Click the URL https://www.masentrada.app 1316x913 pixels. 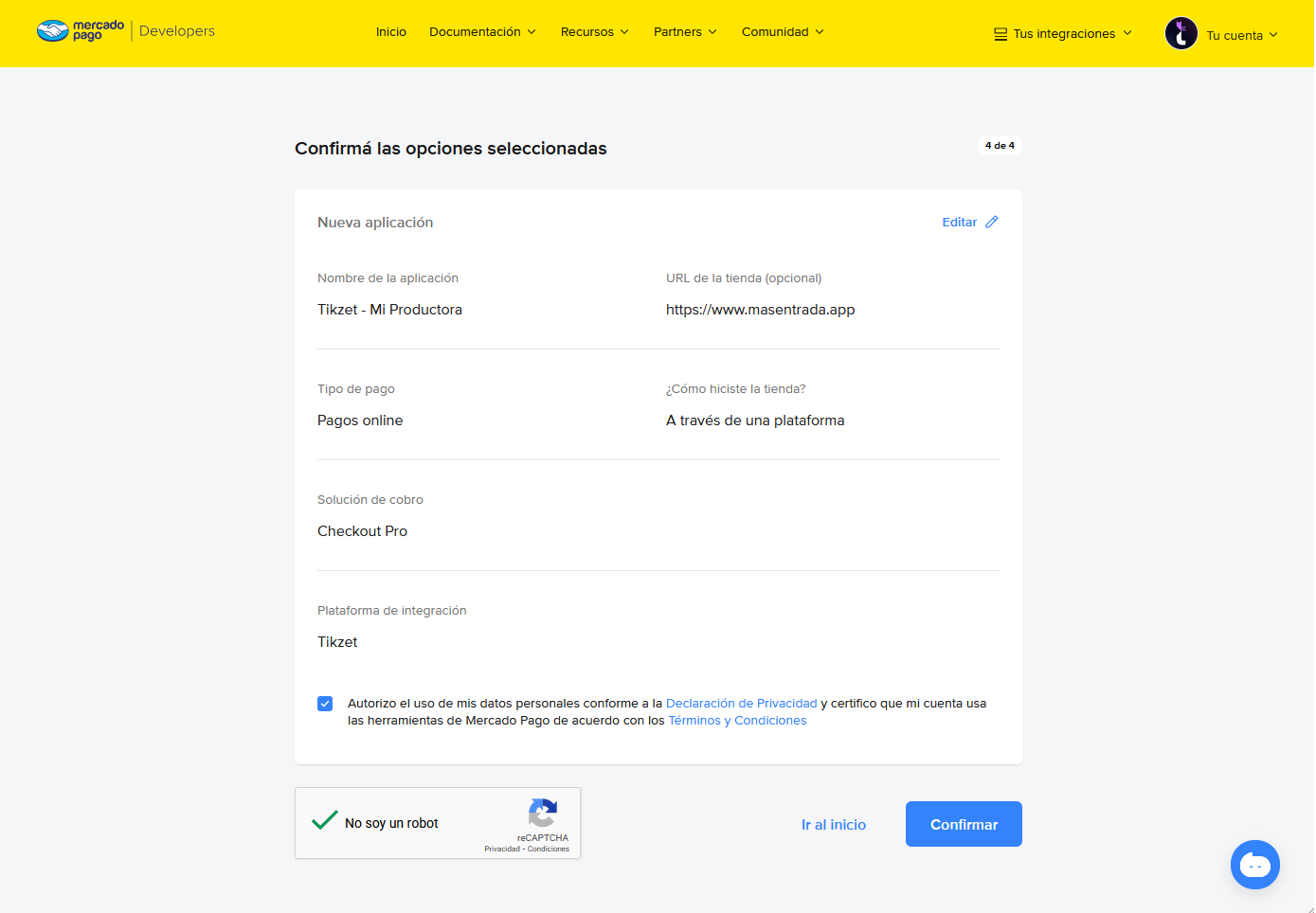[760, 310]
